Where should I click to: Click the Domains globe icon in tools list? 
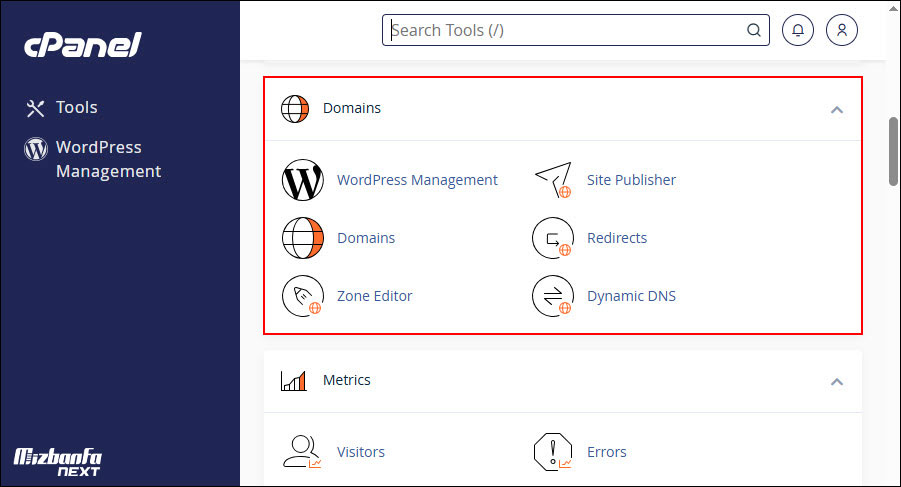coord(302,238)
